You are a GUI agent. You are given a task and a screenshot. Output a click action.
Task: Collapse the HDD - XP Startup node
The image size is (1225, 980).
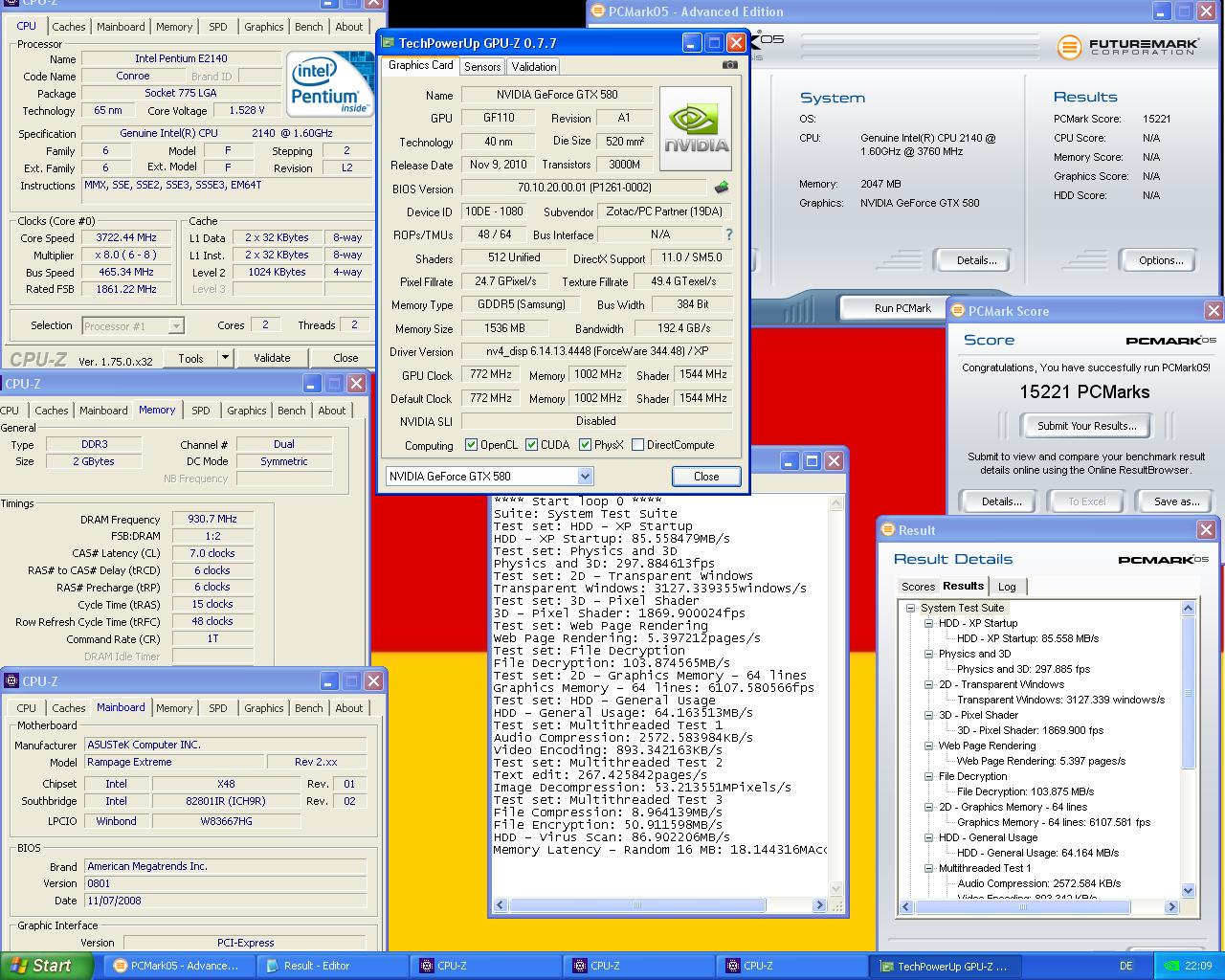pyautogui.click(x=928, y=624)
